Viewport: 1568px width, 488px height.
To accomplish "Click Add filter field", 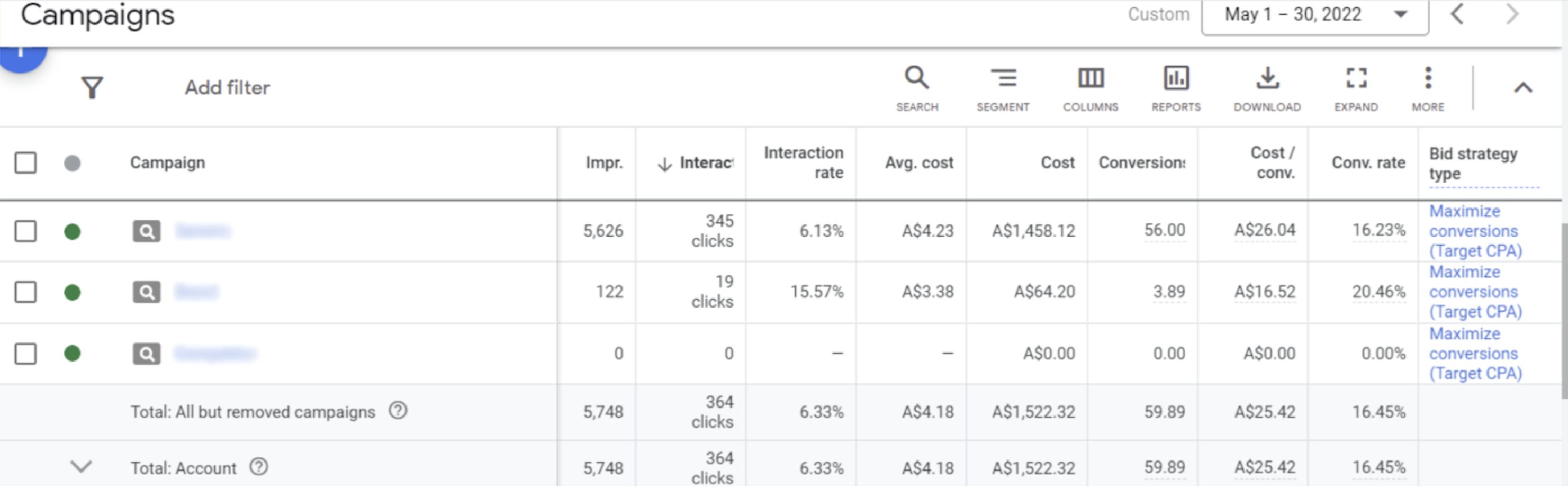I will point(227,88).
